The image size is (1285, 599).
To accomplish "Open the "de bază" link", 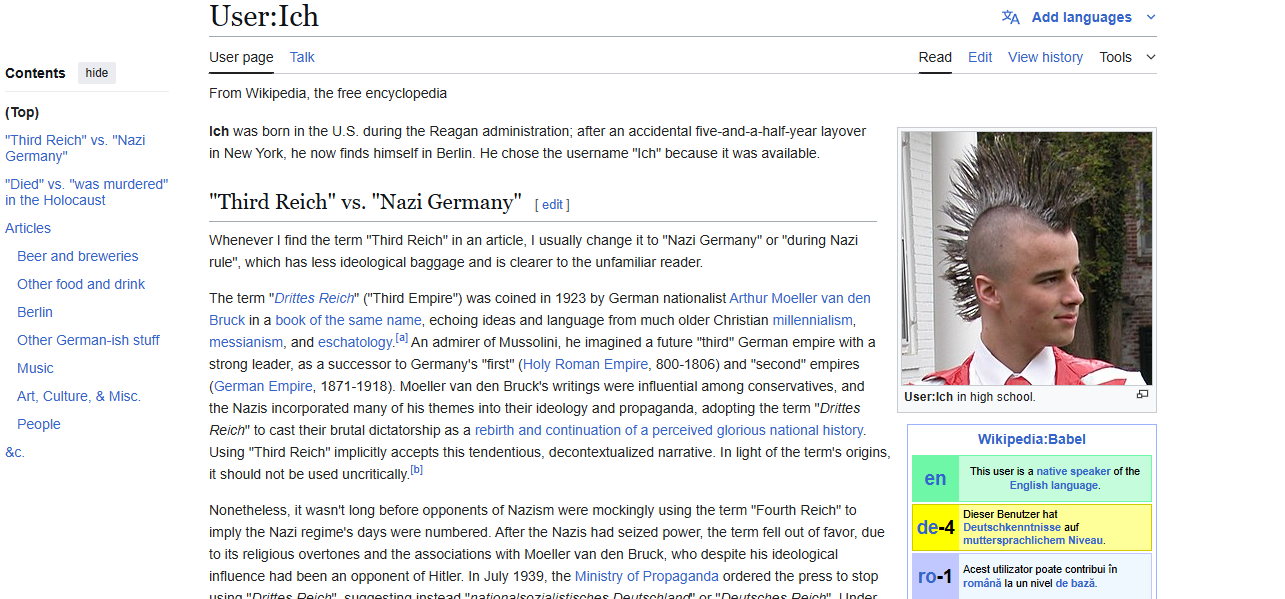I will [1075, 583].
